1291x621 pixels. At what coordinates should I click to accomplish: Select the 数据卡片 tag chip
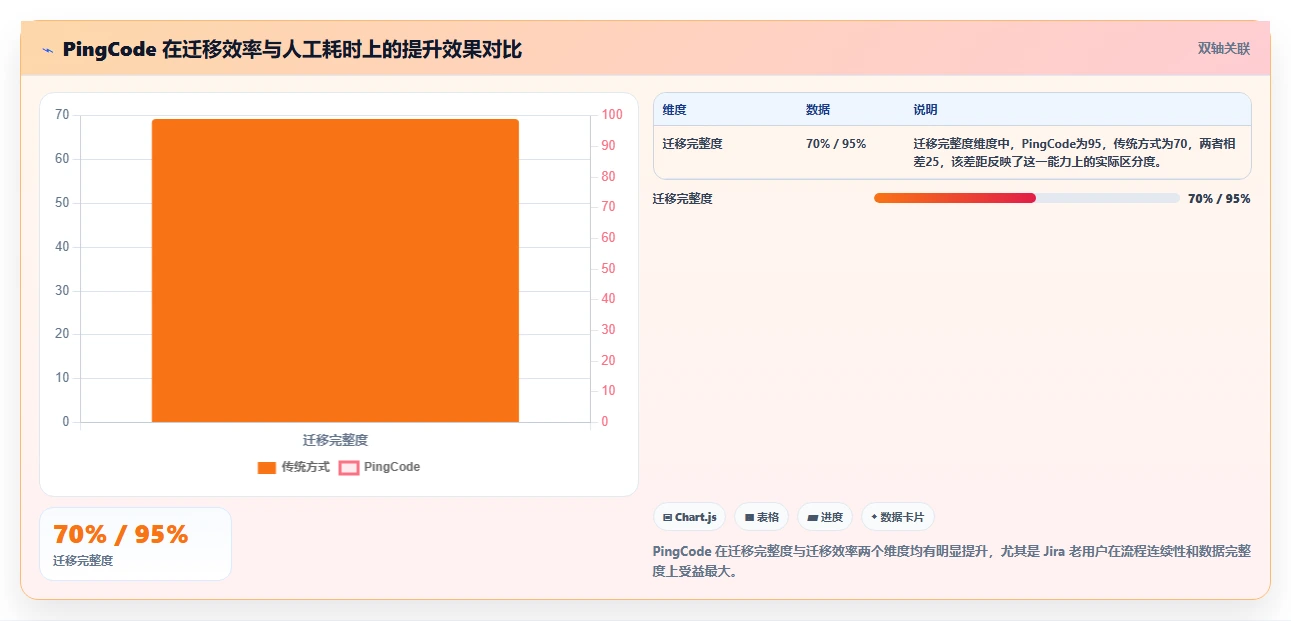(898, 517)
